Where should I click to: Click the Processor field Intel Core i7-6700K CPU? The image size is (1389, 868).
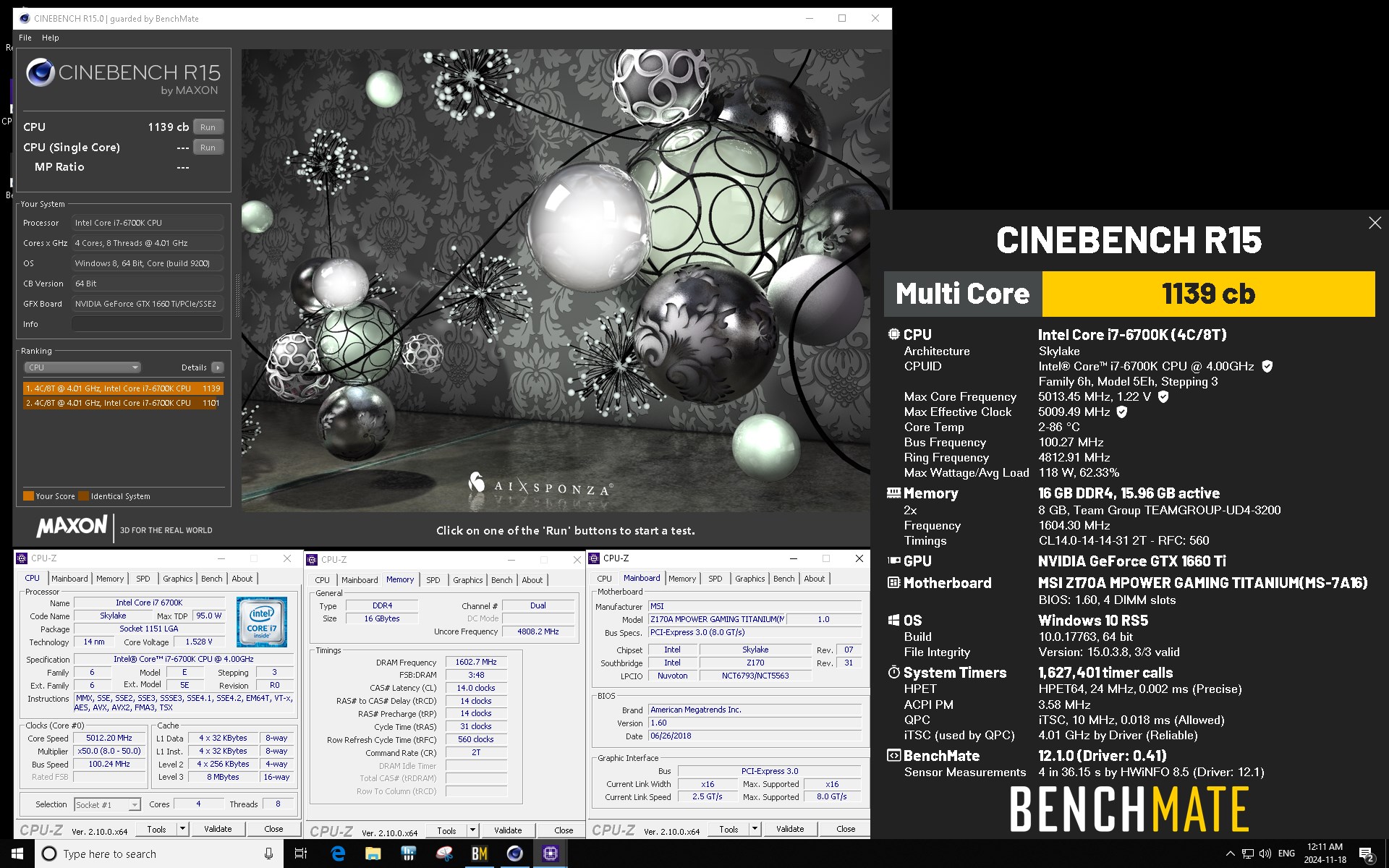click(148, 223)
